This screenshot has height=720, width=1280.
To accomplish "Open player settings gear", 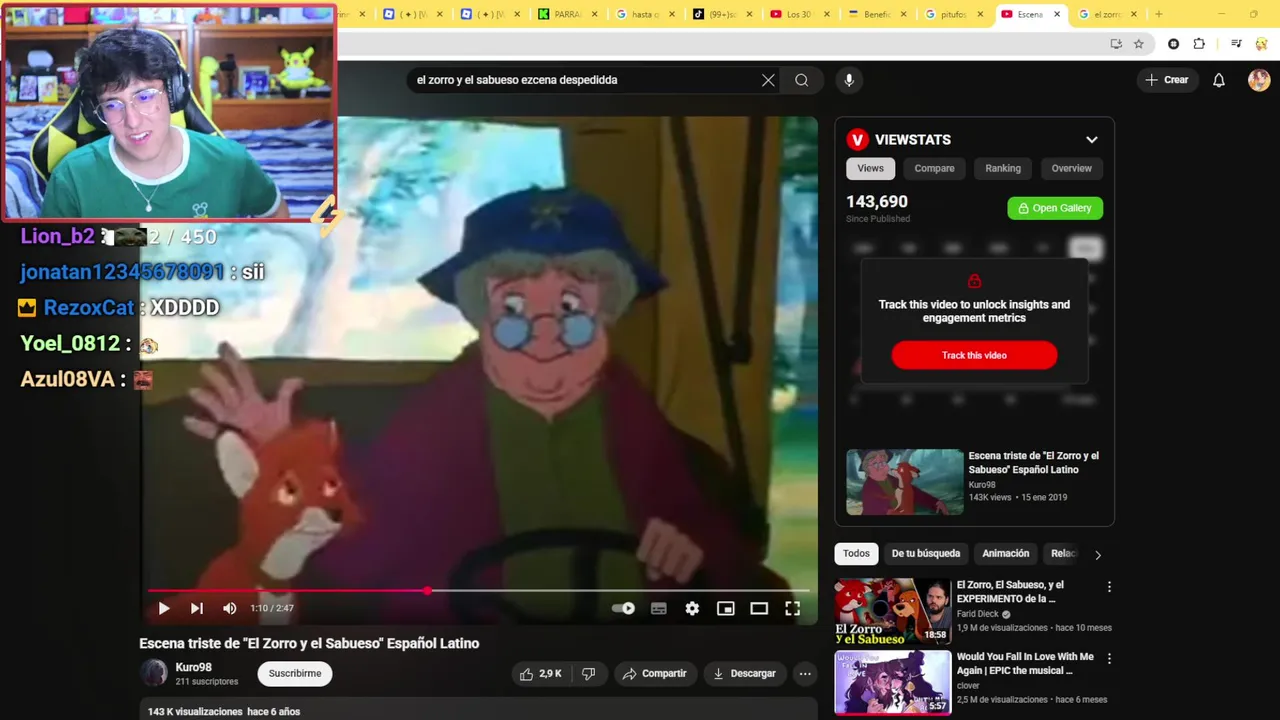I will pyautogui.click(x=692, y=608).
